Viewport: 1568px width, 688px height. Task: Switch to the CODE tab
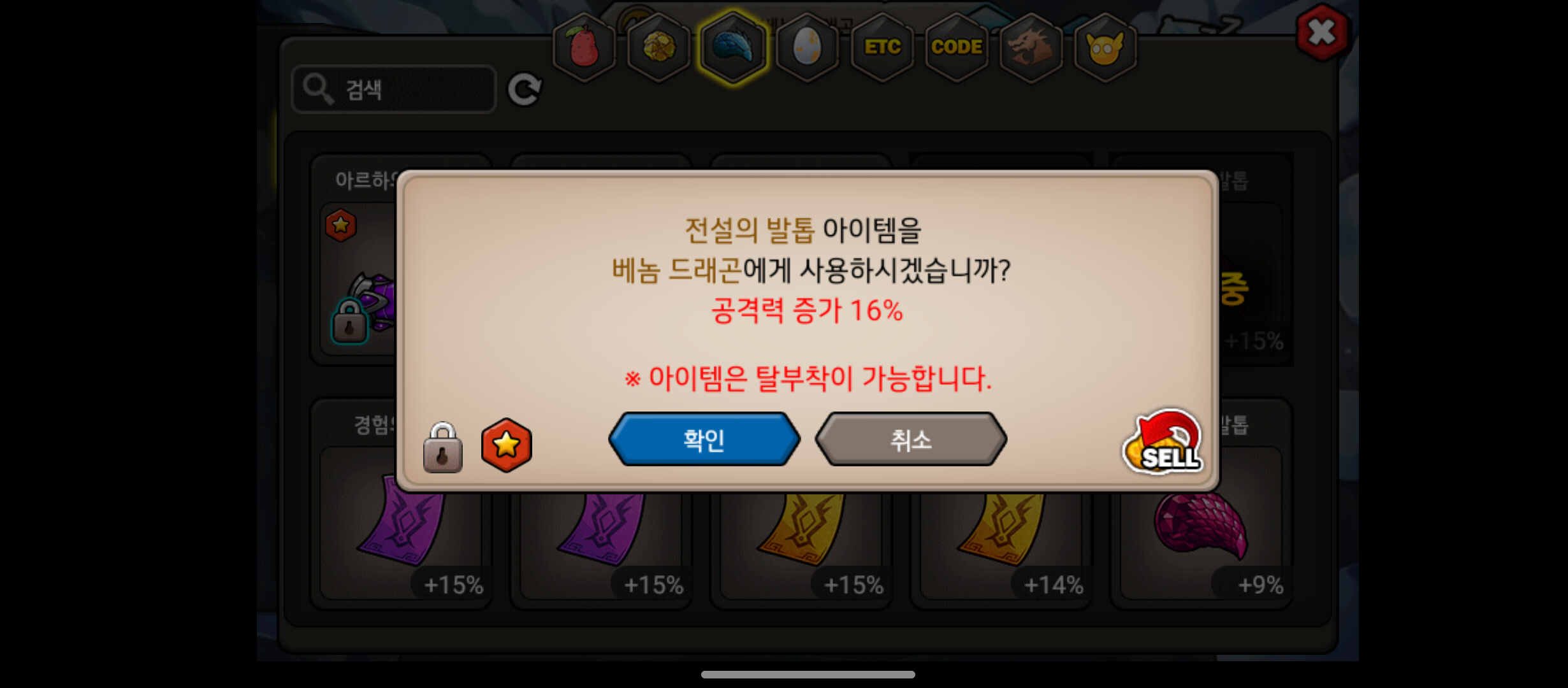click(x=956, y=48)
